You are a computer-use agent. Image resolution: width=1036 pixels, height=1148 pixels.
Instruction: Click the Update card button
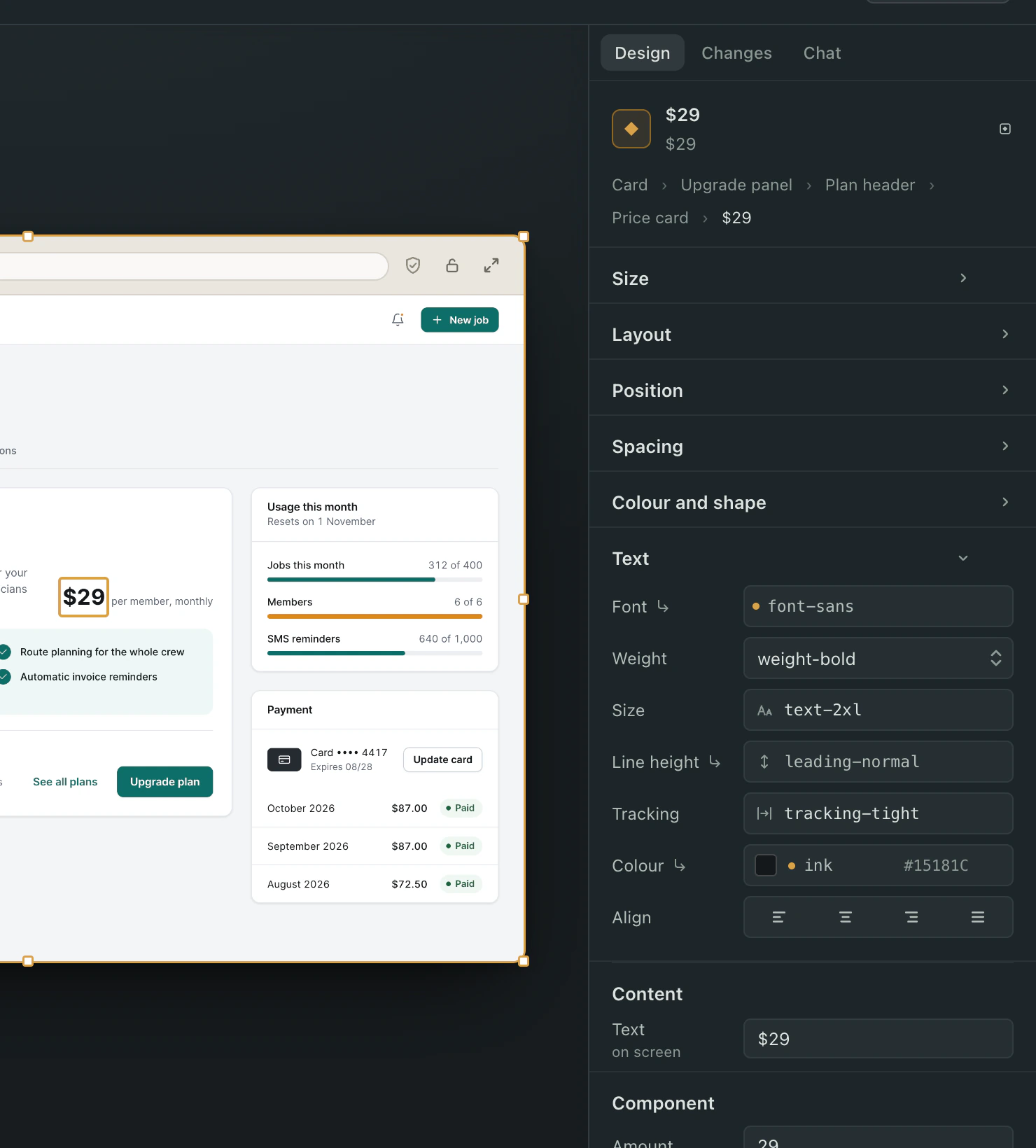tap(442, 759)
